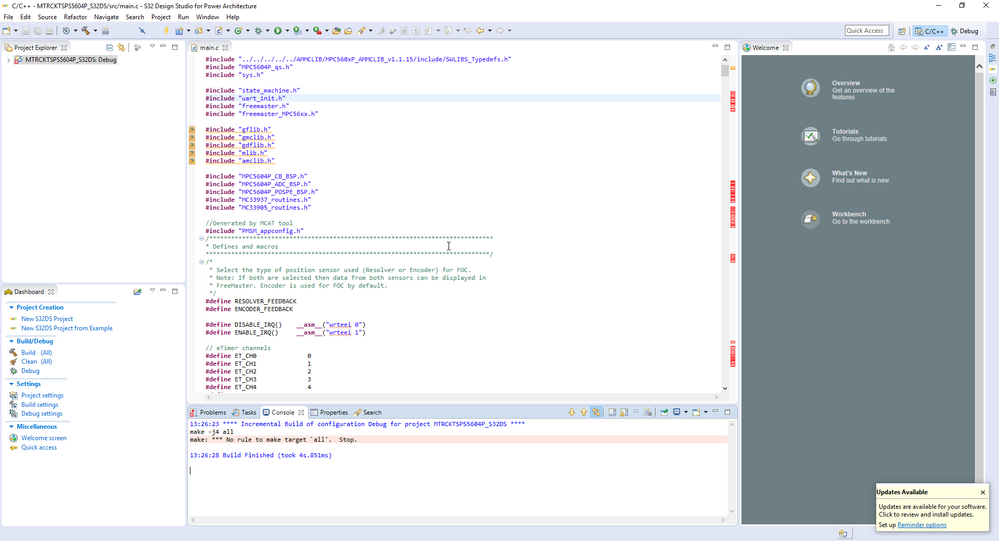Click the Welcome view Home icon
Viewport: 999px width, 541px height.
click(891, 47)
